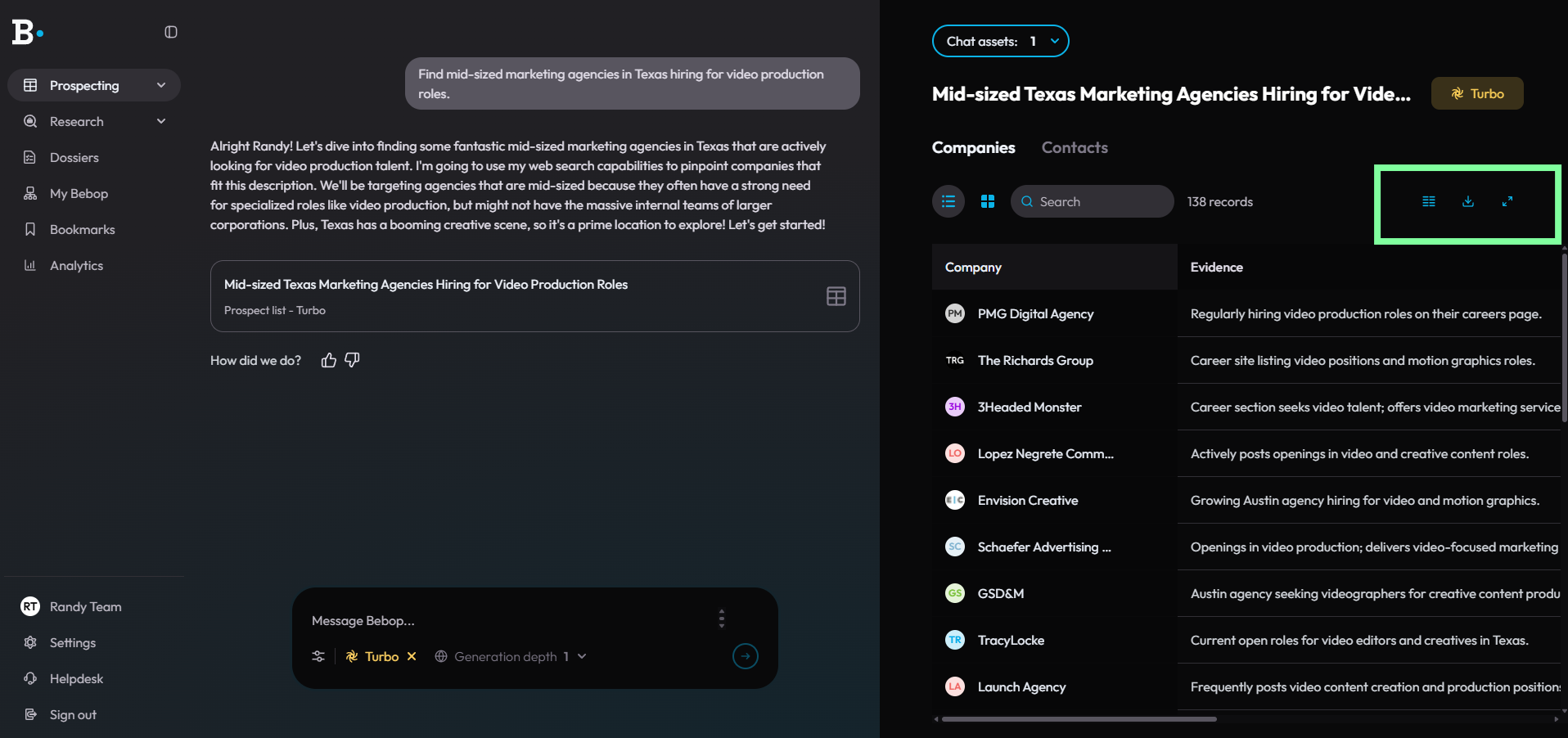Open the Companies tab
This screenshot has width=1568, height=738.
click(x=974, y=147)
